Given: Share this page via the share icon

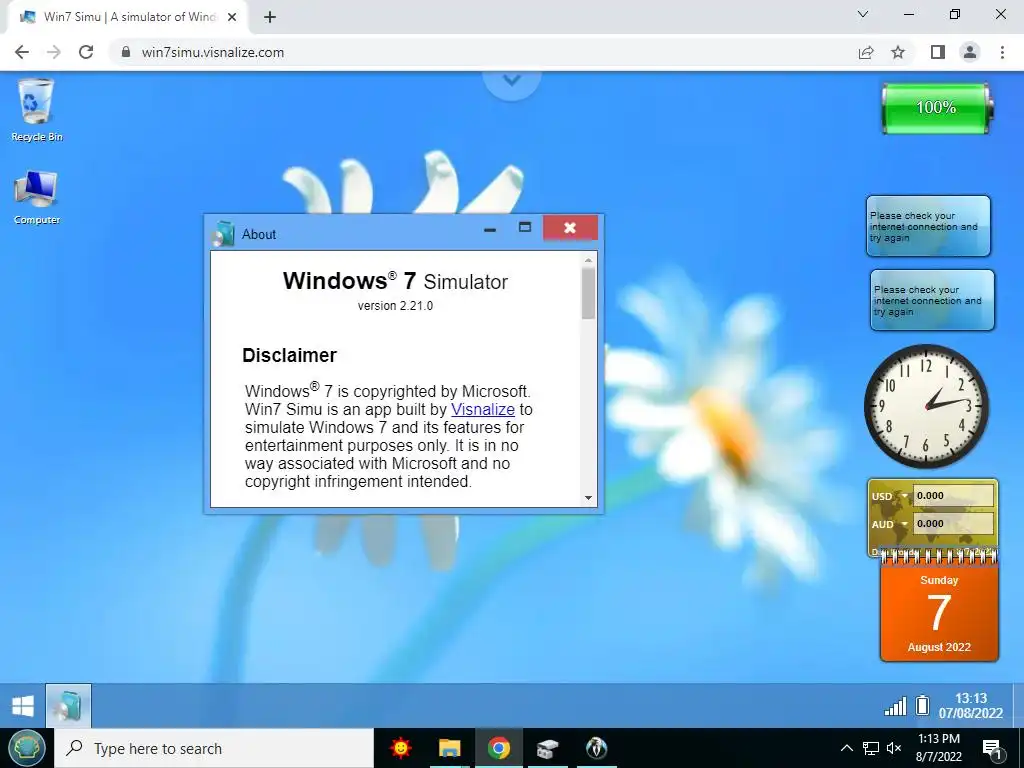Looking at the screenshot, I should coord(866,52).
